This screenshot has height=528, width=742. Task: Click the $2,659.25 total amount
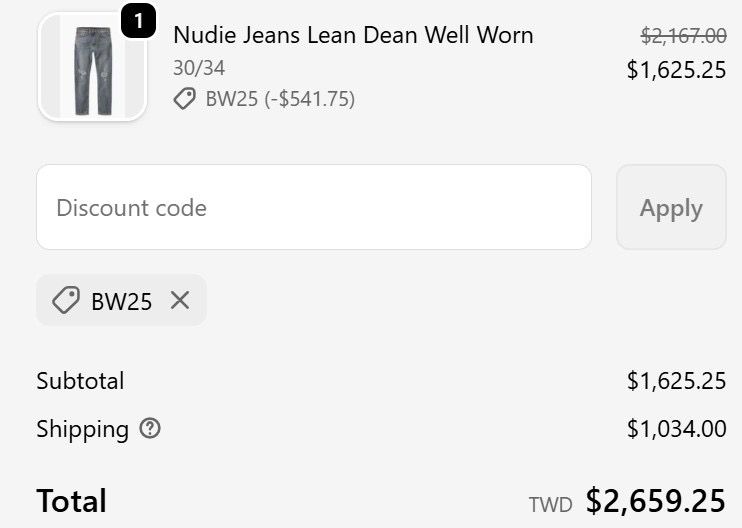[656, 501]
